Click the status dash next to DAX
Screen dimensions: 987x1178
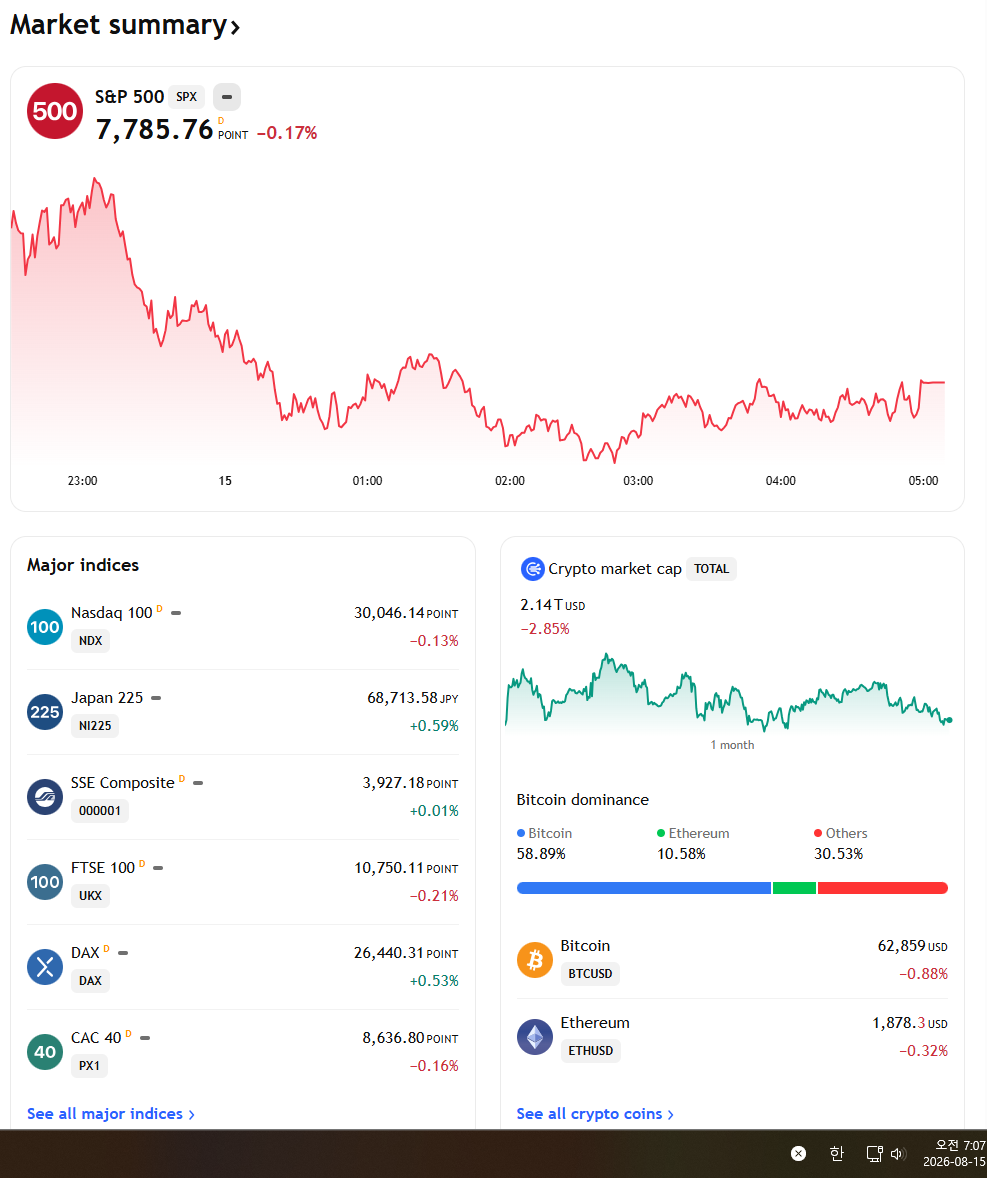point(123,953)
